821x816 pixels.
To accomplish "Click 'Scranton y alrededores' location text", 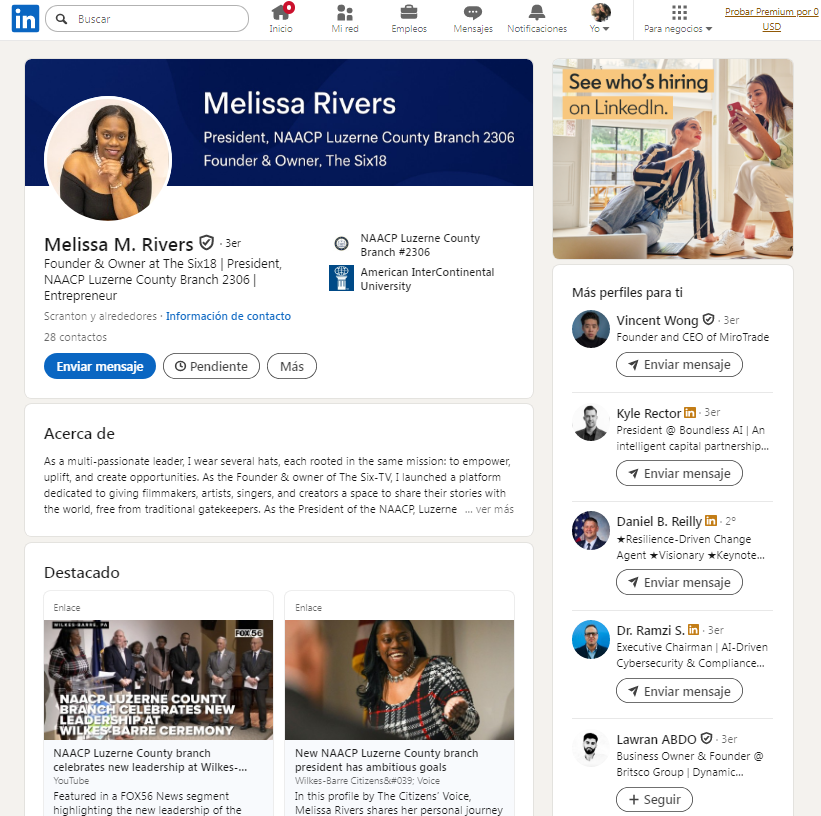I will (x=100, y=316).
